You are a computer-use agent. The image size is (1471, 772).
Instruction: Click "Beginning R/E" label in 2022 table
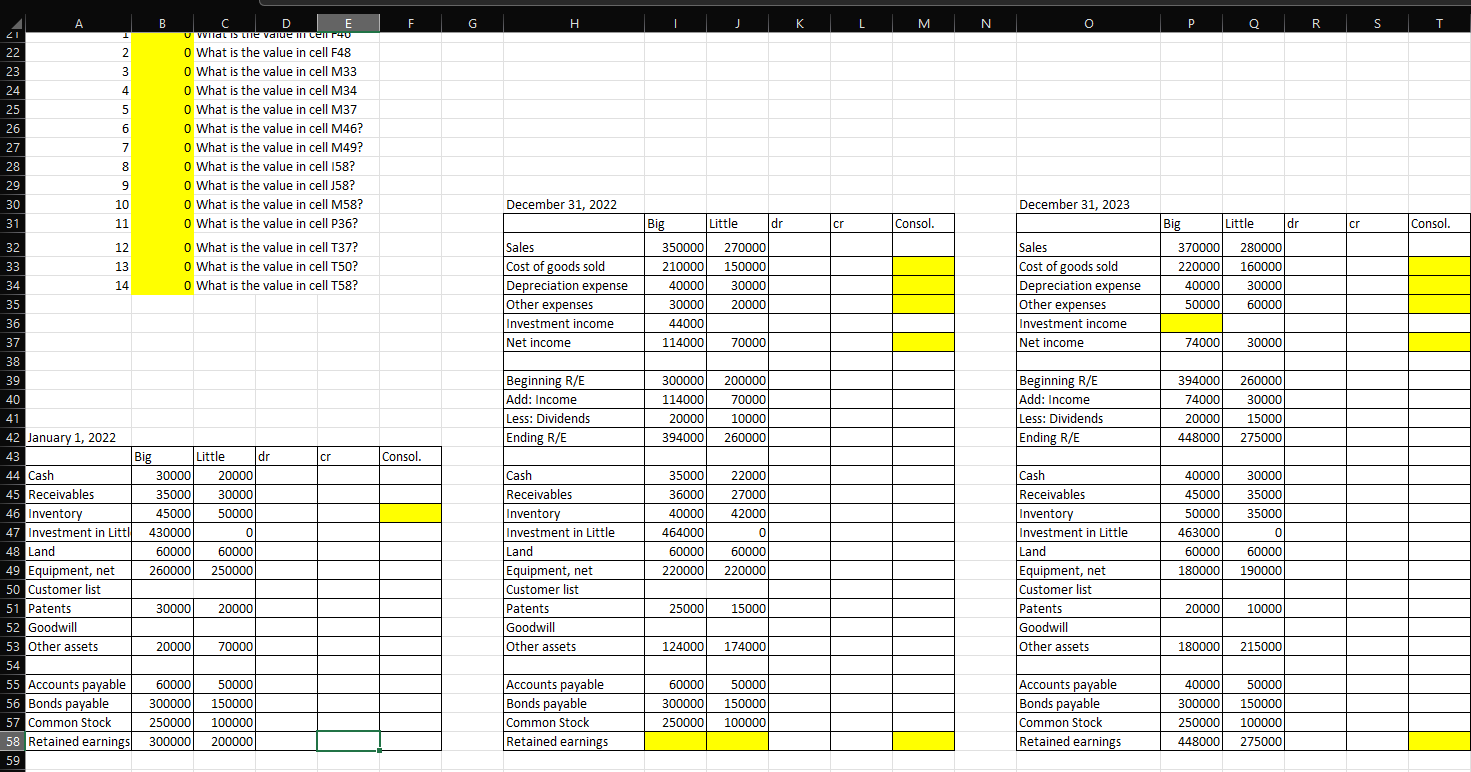(x=546, y=380)
